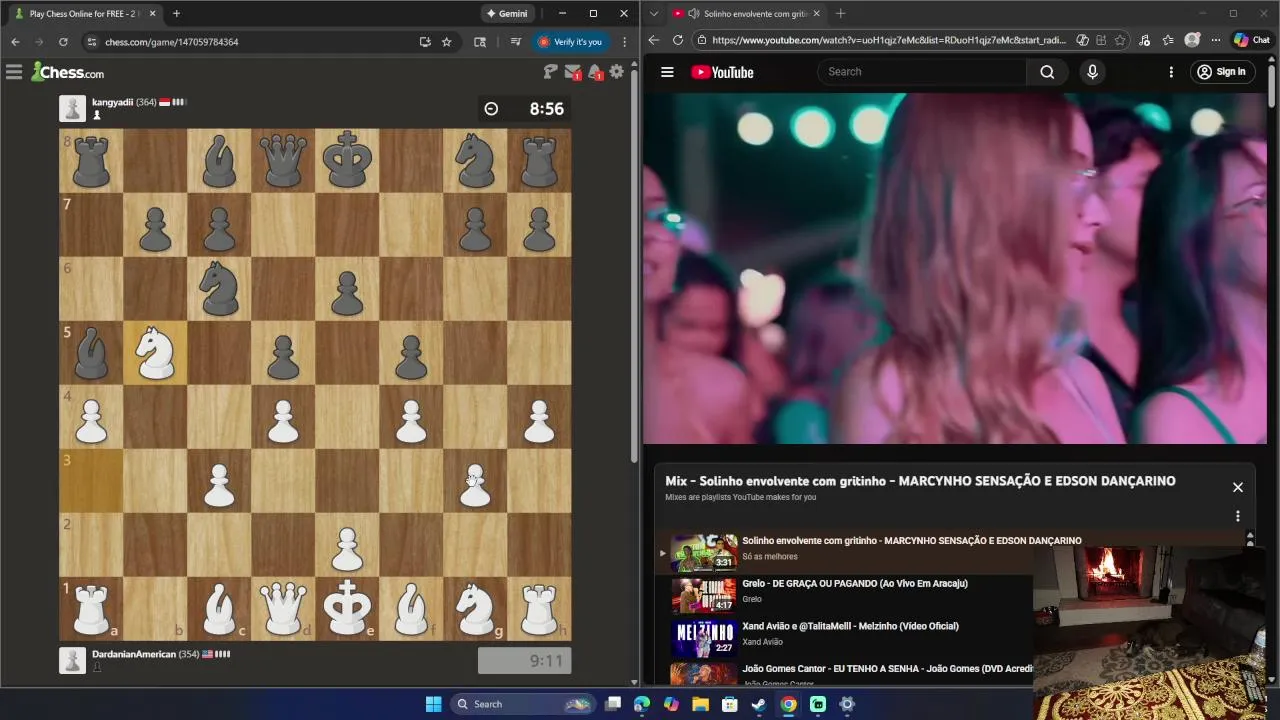Click YouTube Sign in button
1280x720 pixels.
[x=1222, y=72]
